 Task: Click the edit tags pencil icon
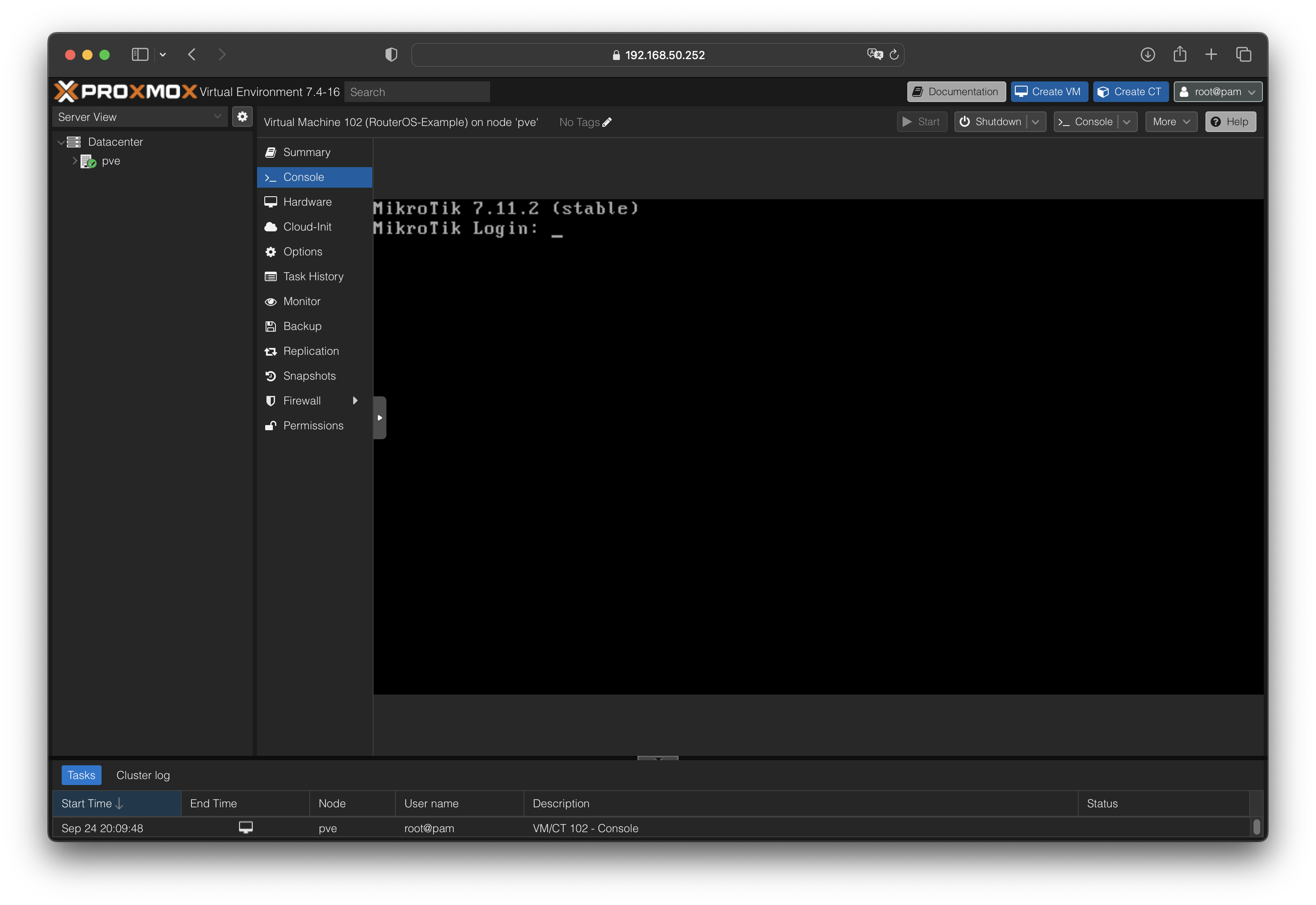coord(607,123)
